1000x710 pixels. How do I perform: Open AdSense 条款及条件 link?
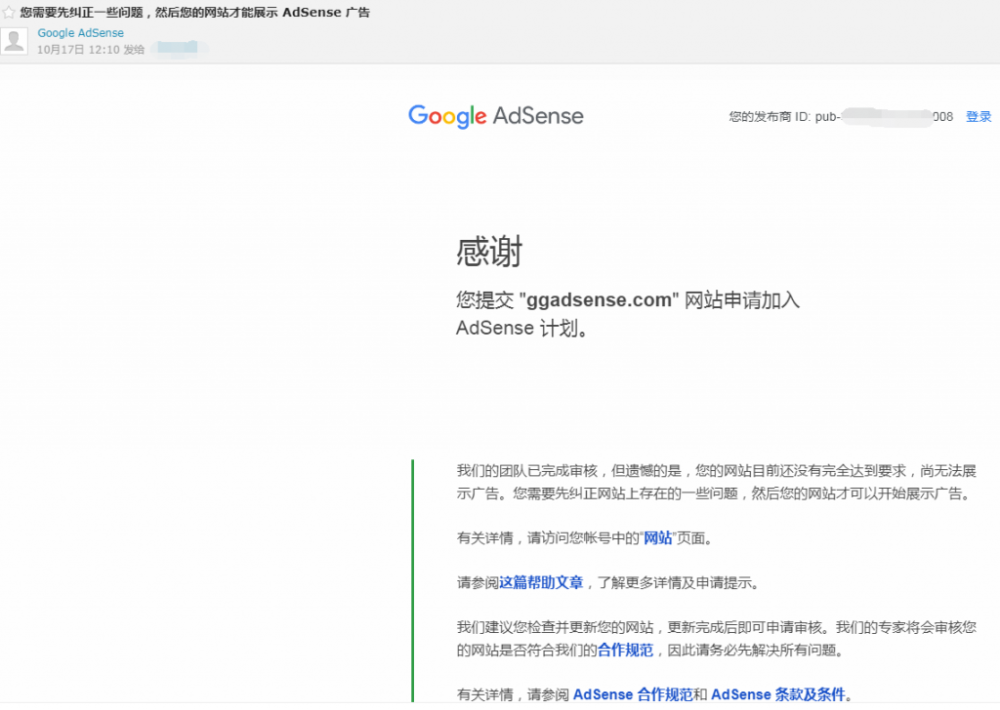[778, 694]
